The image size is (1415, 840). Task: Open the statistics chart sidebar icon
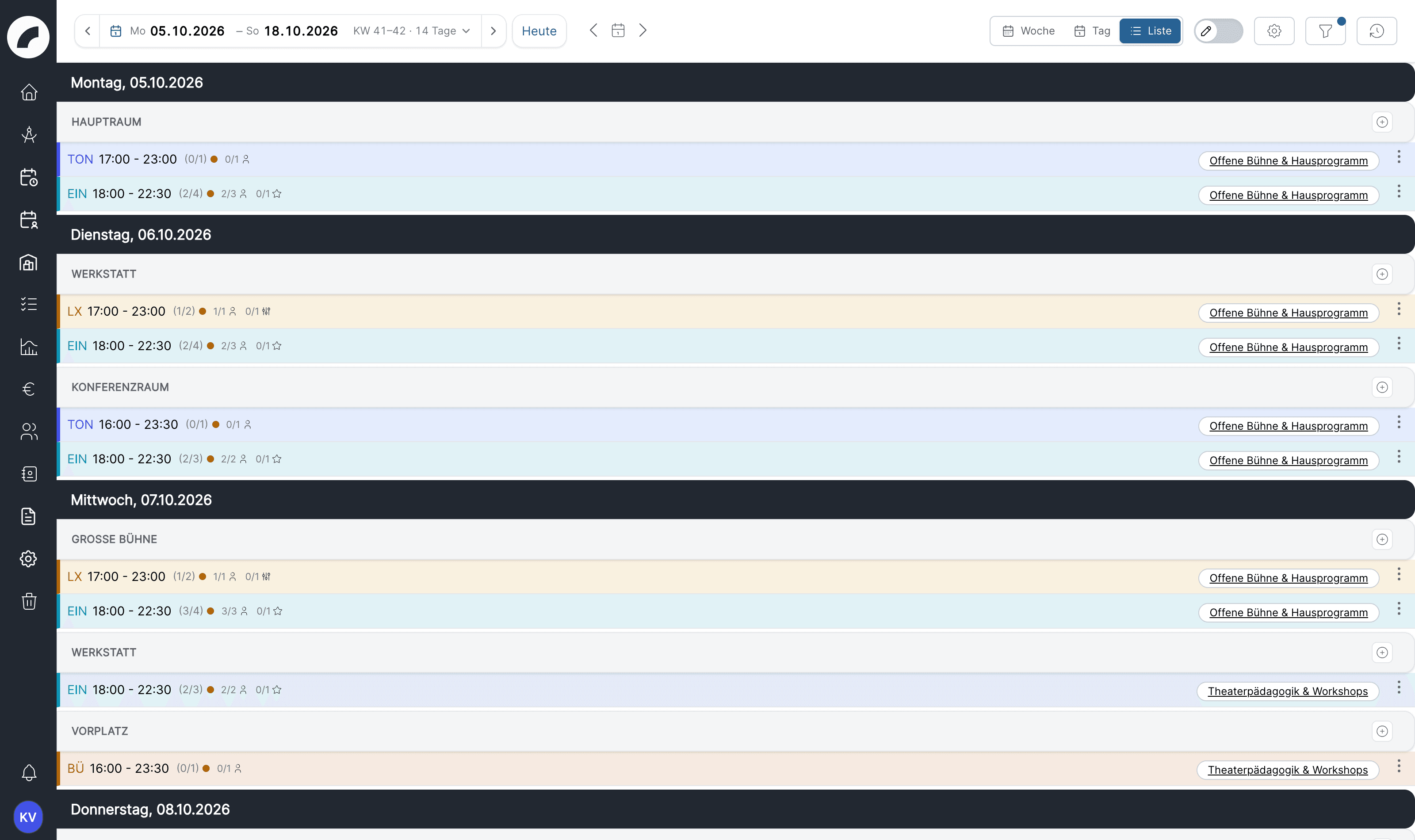[29, 347]
